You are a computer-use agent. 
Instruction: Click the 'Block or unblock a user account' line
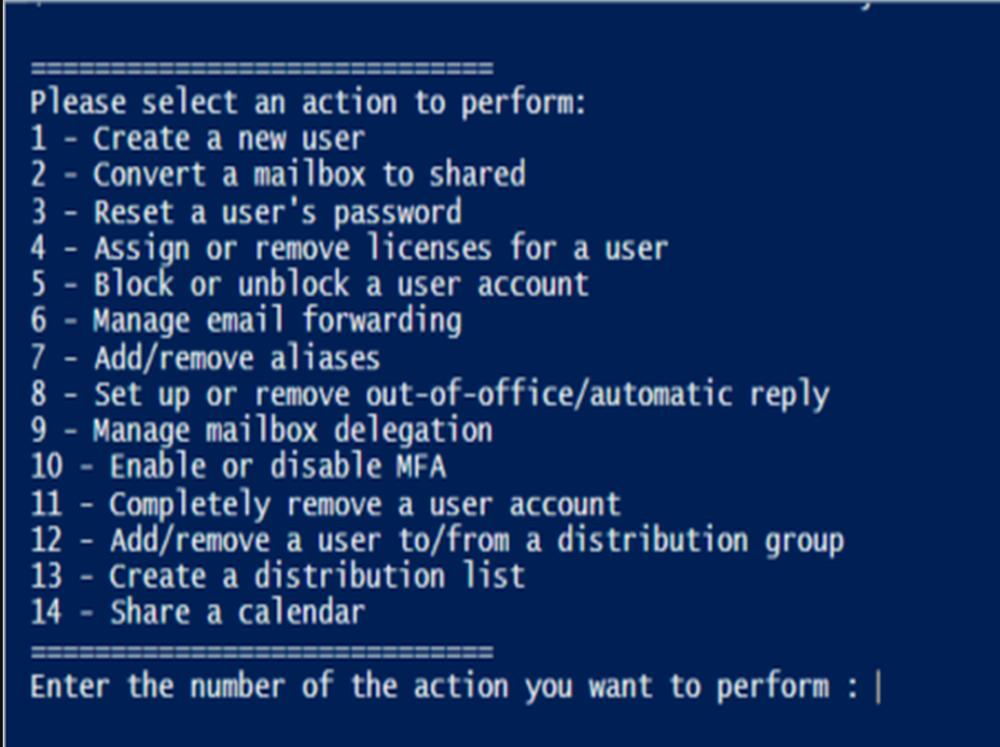[x=309, y=285]
